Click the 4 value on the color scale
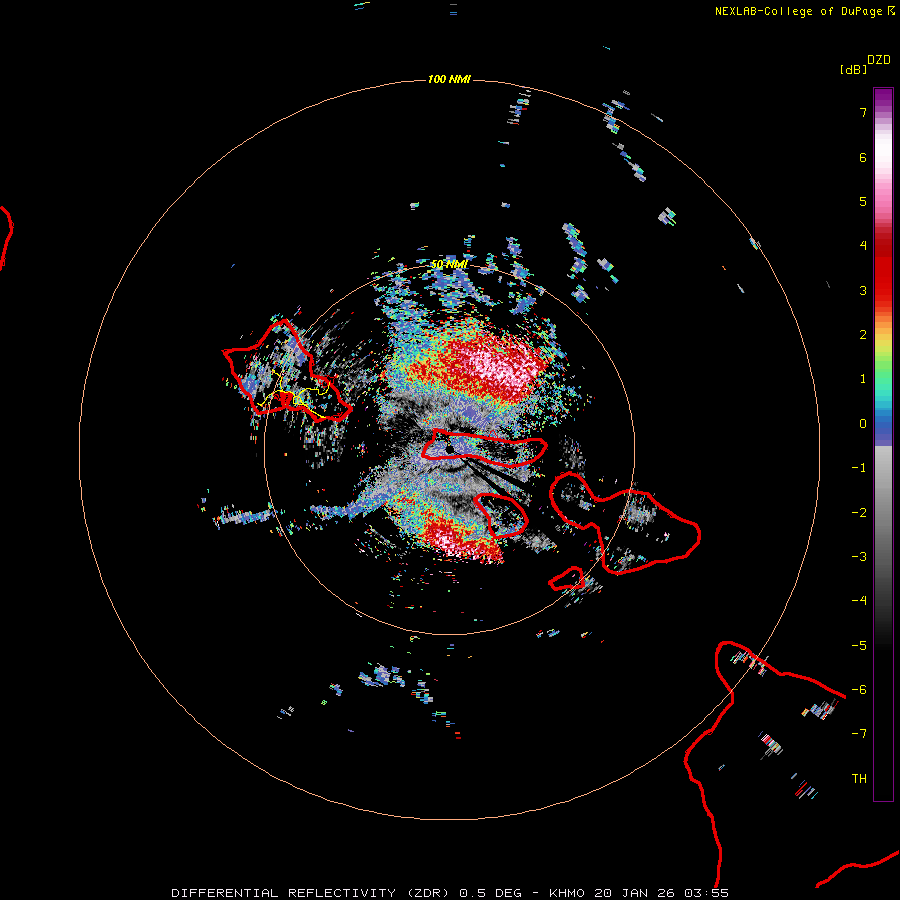 pyautogui.click(x=863, y=246)
